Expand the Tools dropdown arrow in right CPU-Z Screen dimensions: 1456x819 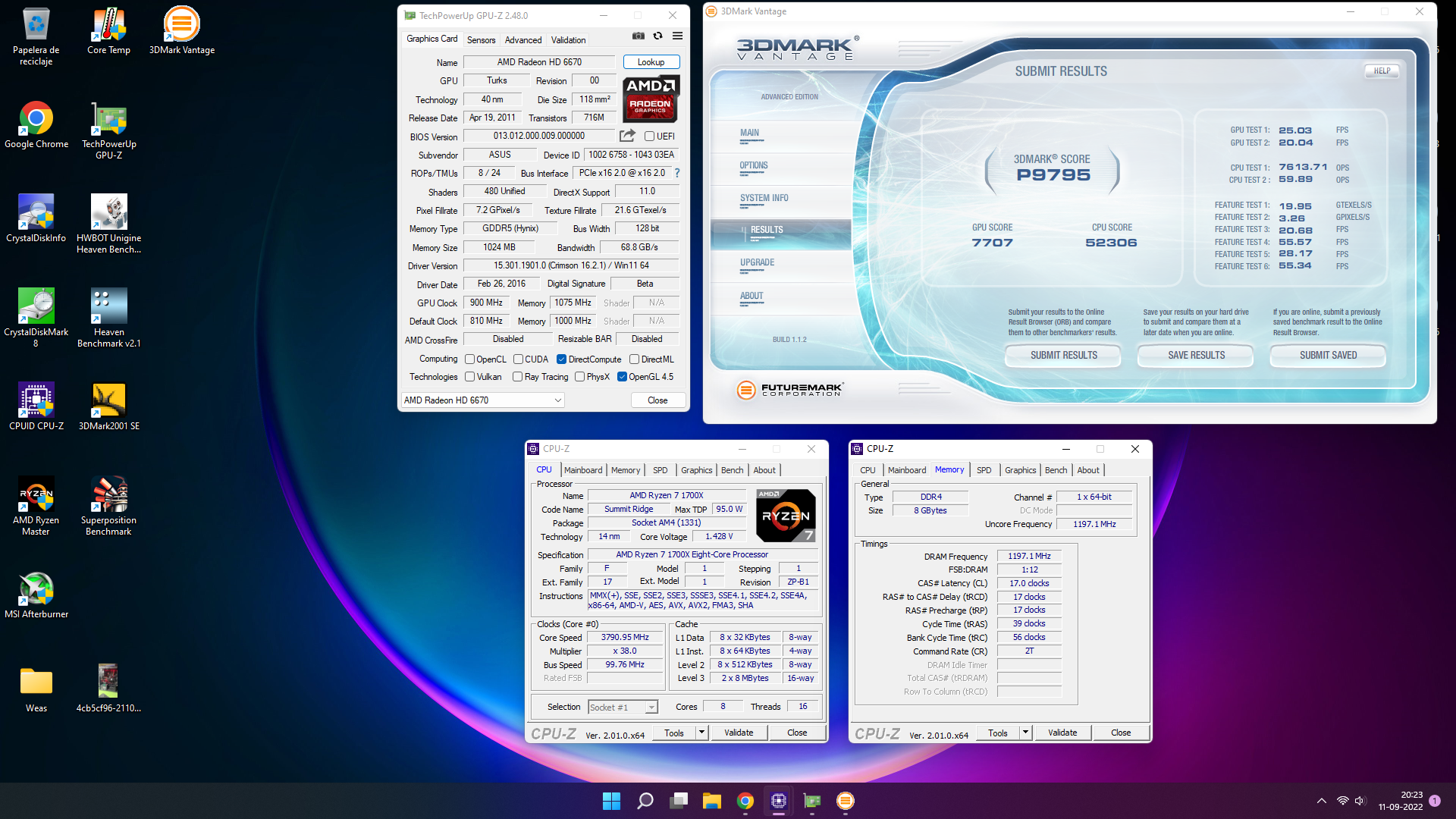1025,733
